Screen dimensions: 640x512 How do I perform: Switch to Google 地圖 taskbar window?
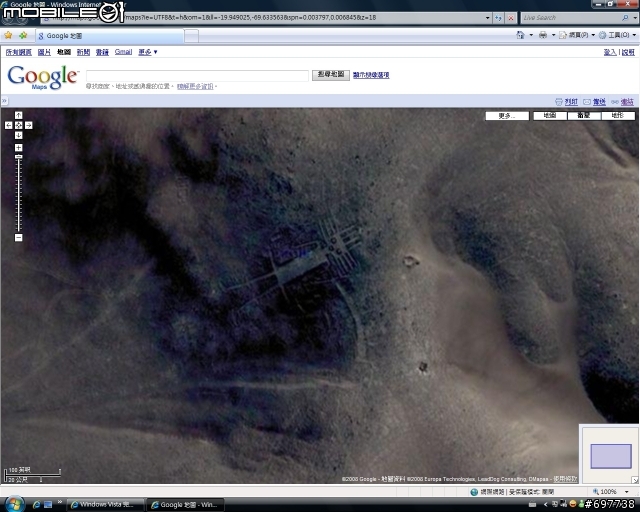click(x=186, y=505)
